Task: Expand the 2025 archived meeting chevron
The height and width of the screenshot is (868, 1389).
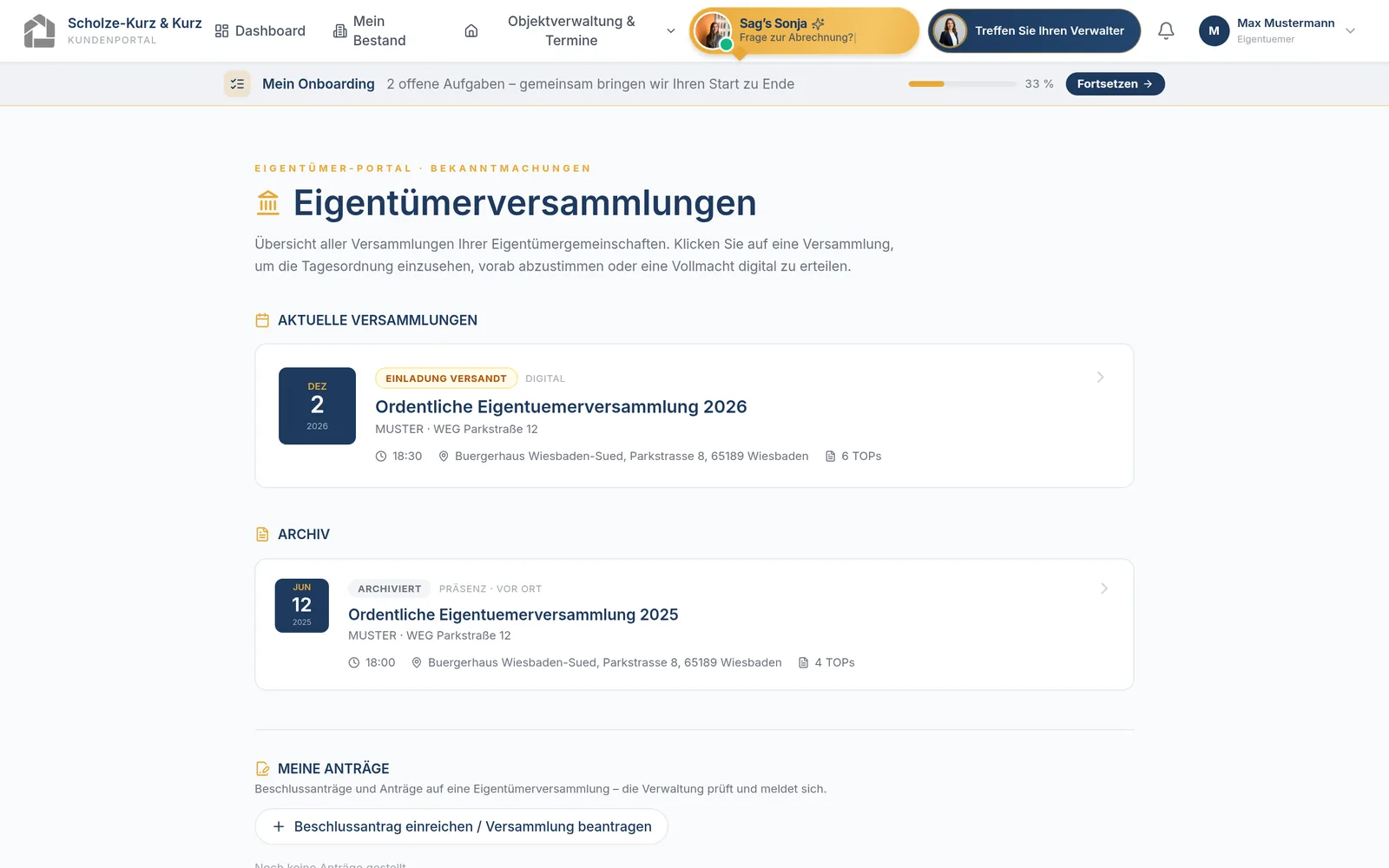Action: pos(1103,589)
